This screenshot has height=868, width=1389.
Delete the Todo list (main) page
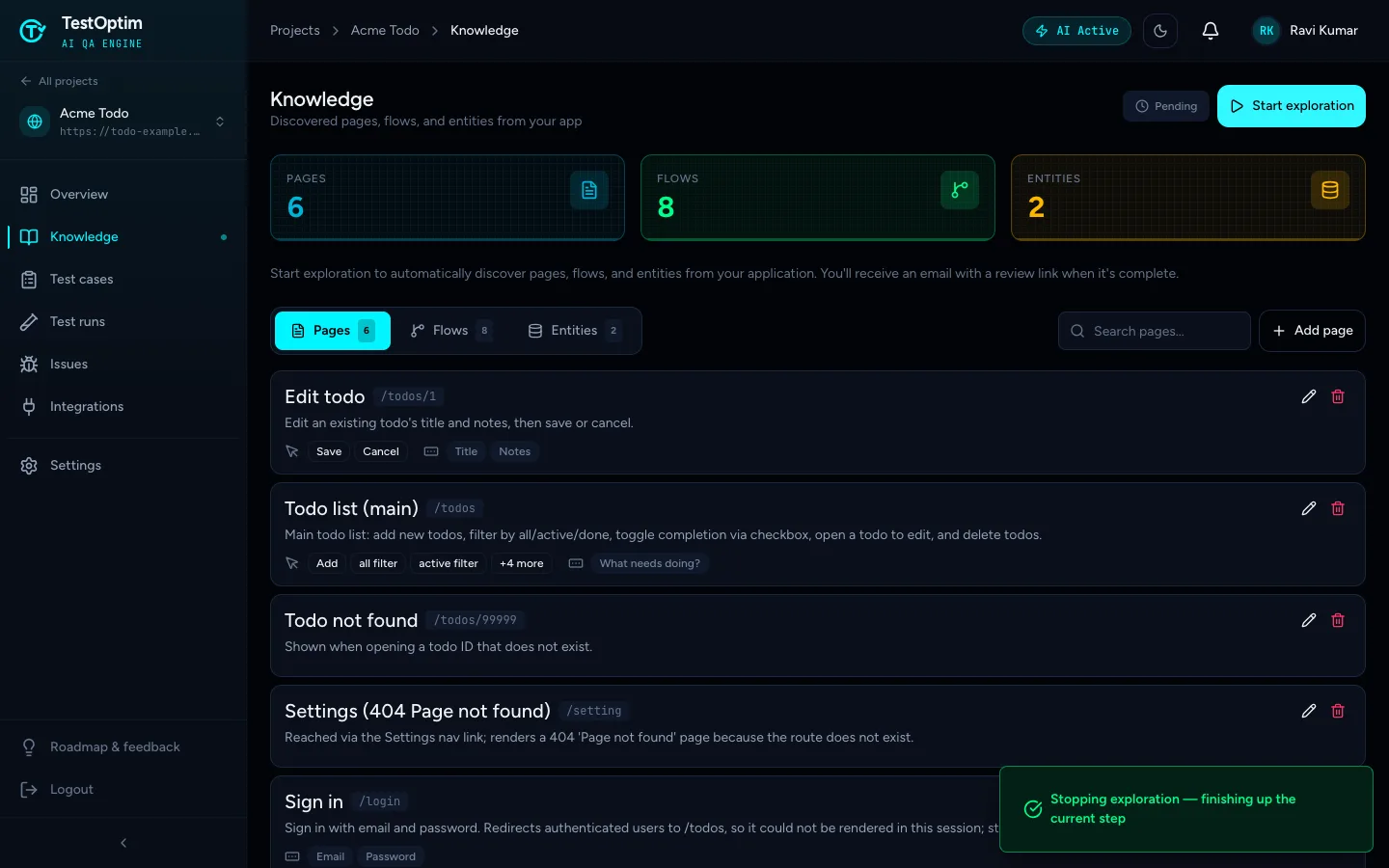[x=1338, y=508]
